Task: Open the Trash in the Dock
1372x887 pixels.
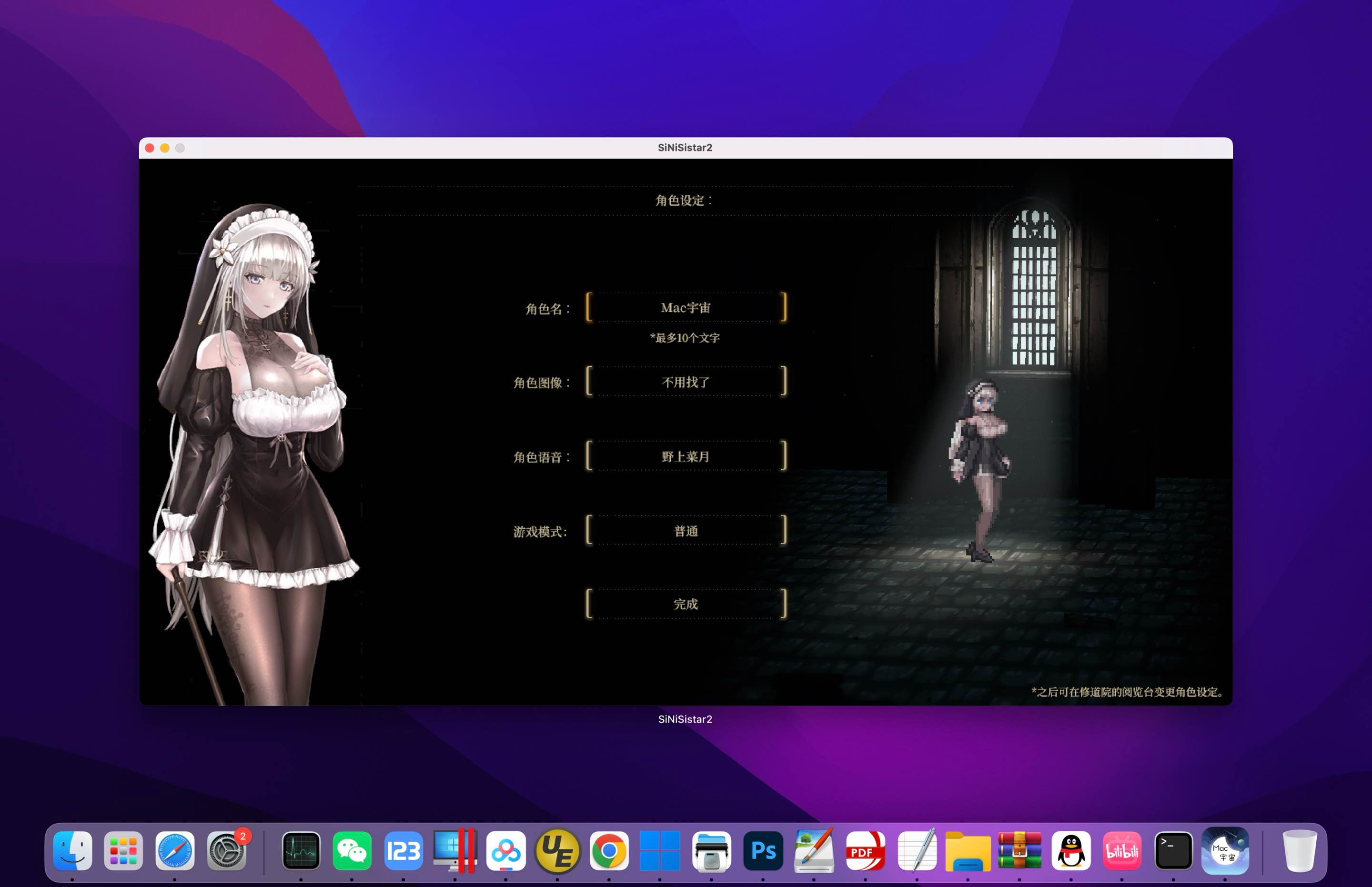Action: pos(1300,851)
